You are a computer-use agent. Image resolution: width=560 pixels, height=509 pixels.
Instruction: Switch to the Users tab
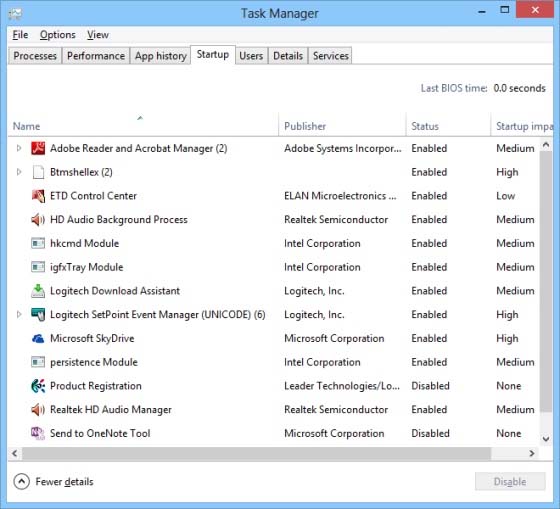point(251,56)
